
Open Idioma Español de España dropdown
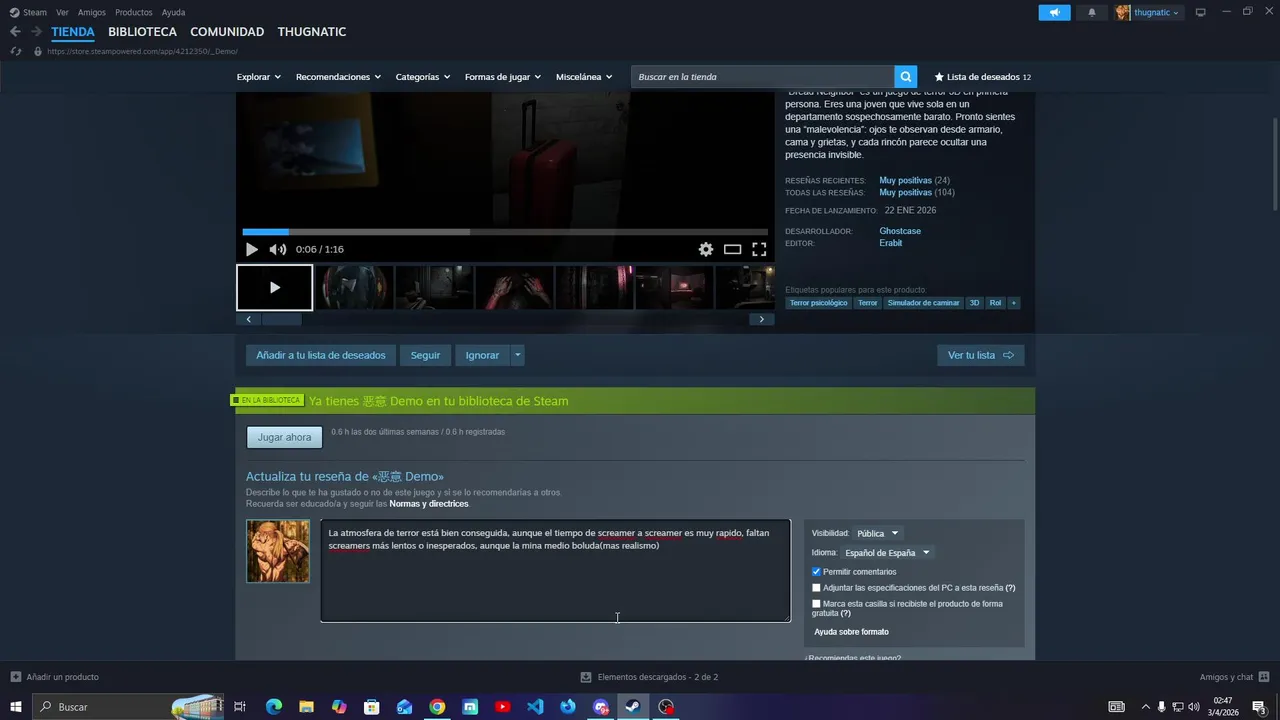[x=887, y=553]
